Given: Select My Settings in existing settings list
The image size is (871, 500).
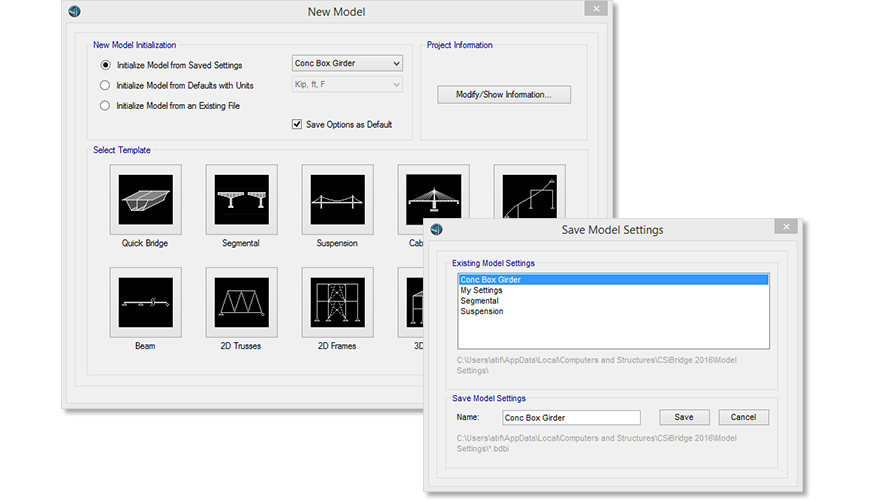Looking at the screenshot, I should [x=481, y=291].
